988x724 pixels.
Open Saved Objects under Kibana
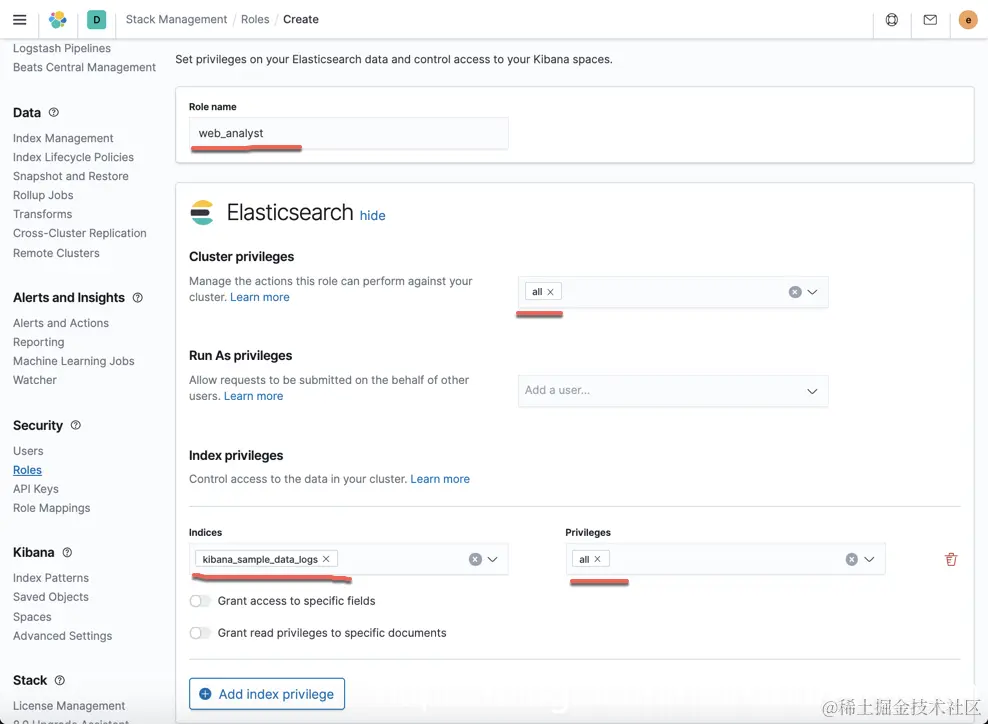[x=51, y=597]
